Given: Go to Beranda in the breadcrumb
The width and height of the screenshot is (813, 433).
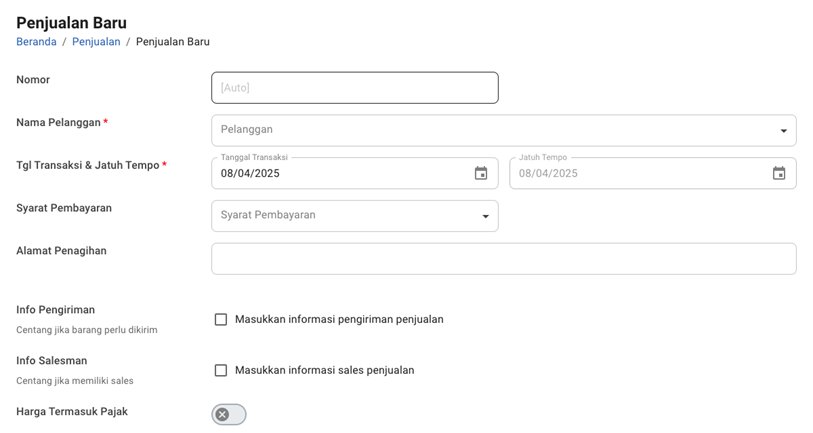Looking at the screenshot, I should click(36, 42).
